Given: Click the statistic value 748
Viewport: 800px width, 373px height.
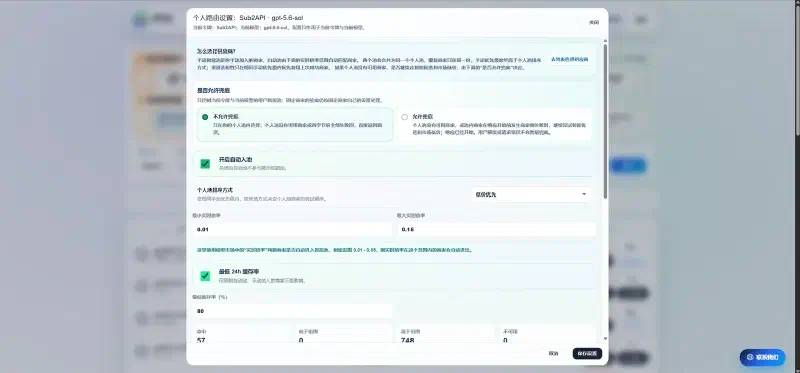Looking at the screenshot, I should point(408,340).
